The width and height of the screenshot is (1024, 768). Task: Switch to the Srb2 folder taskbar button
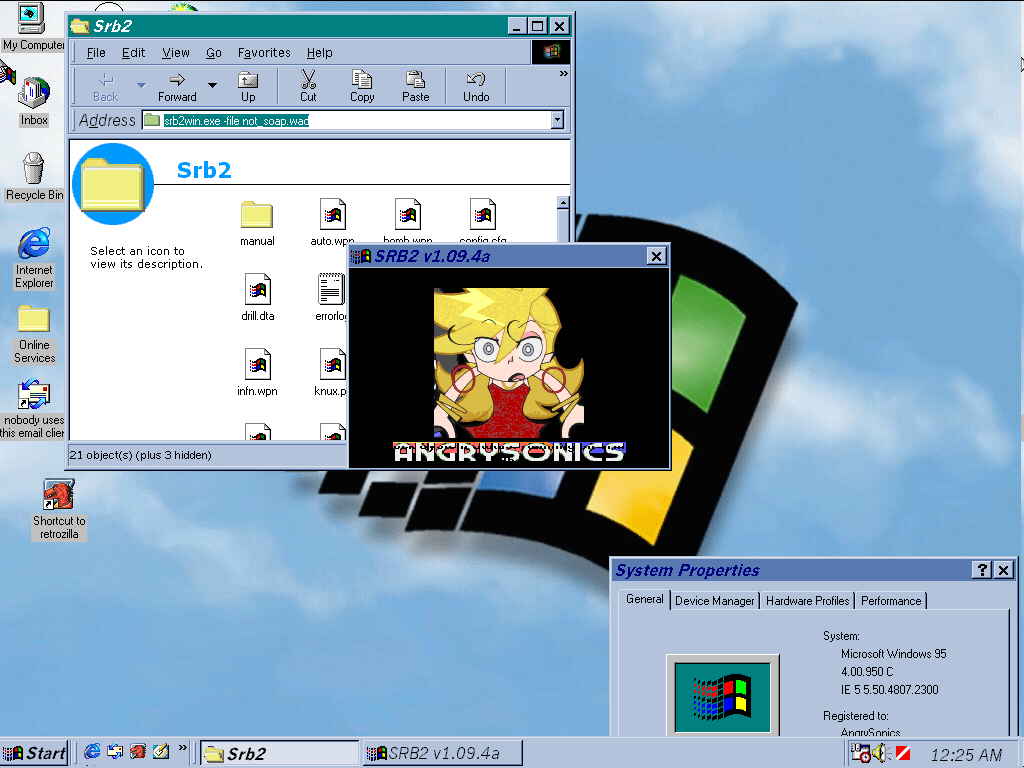[x=280, y=754]
